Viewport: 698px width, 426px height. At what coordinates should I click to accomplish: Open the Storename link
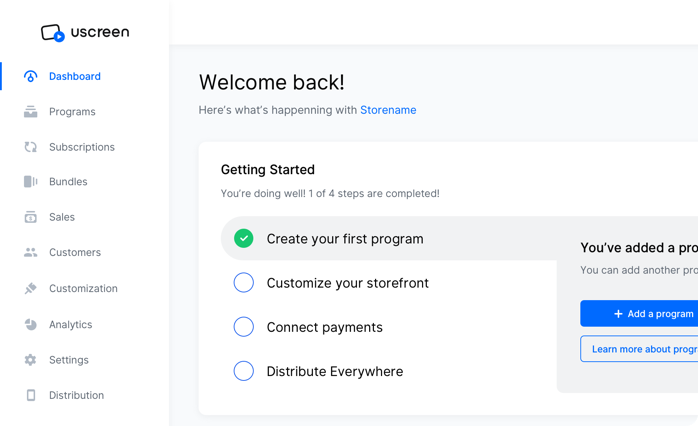[x=388, y=110]
